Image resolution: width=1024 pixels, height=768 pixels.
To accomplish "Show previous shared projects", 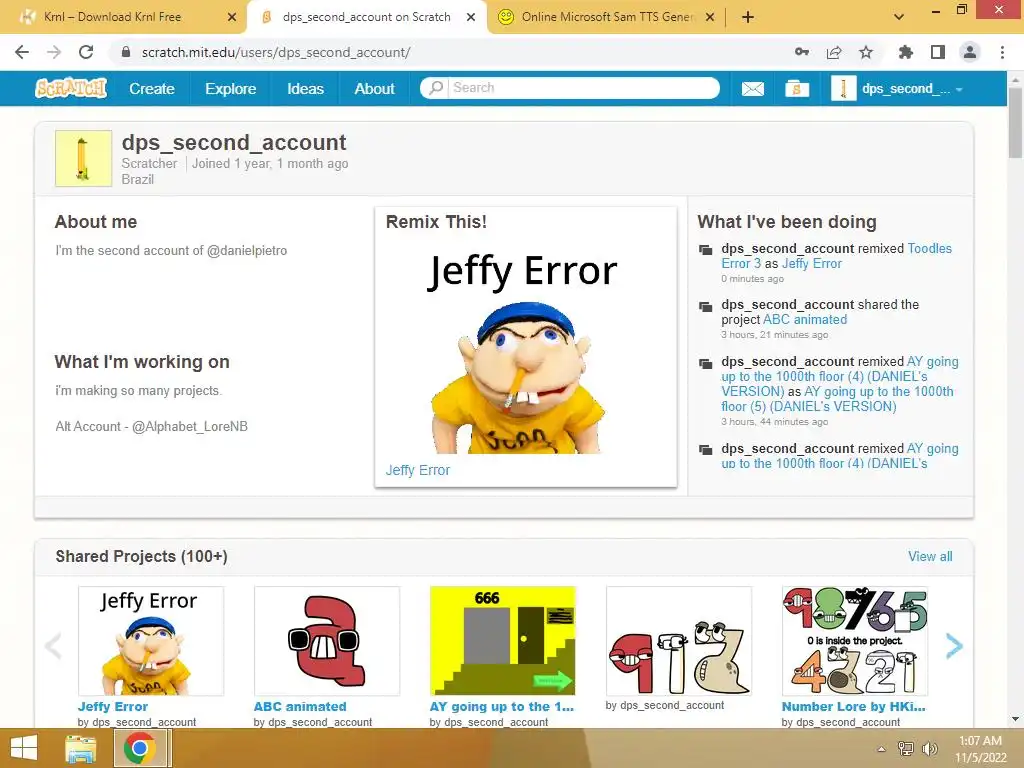I will (54, 646).
